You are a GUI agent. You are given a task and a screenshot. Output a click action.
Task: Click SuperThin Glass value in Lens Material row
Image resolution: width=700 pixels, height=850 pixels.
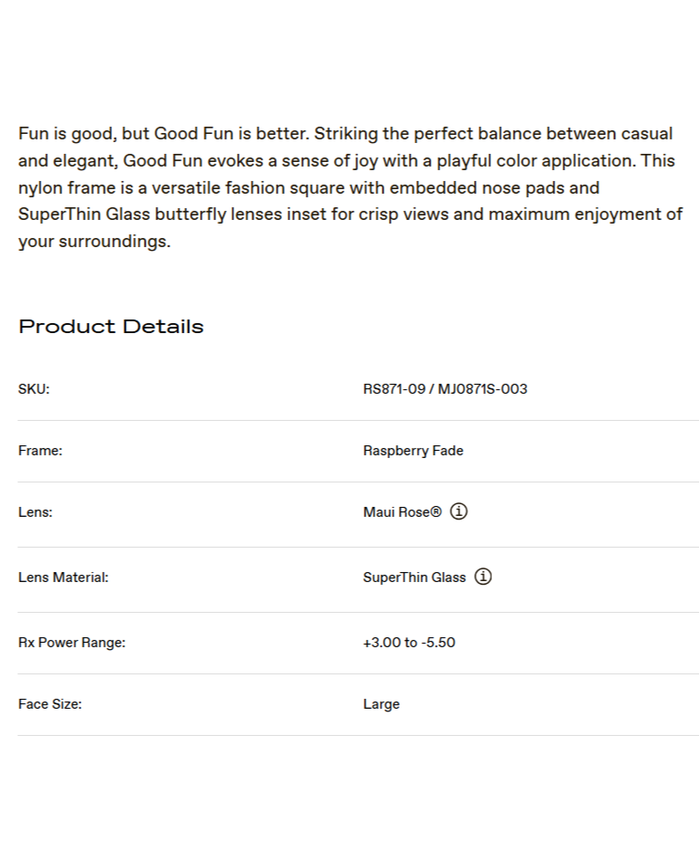click(x=414, y=577)
